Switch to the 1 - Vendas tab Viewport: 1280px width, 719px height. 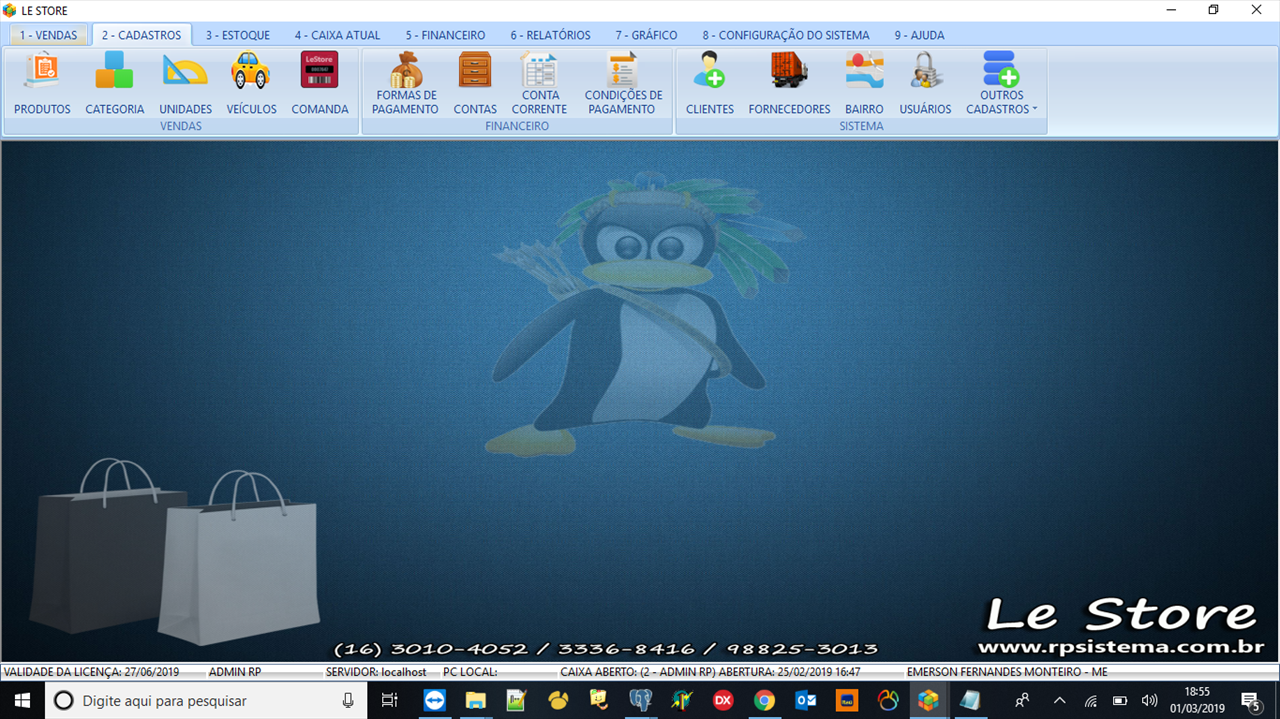click(x=48, y=35)
